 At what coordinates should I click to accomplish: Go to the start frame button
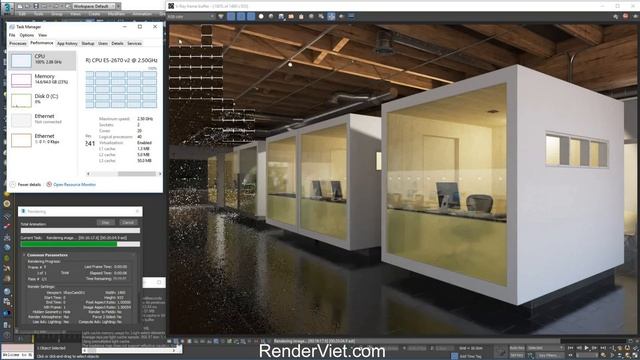pos(571,348)
